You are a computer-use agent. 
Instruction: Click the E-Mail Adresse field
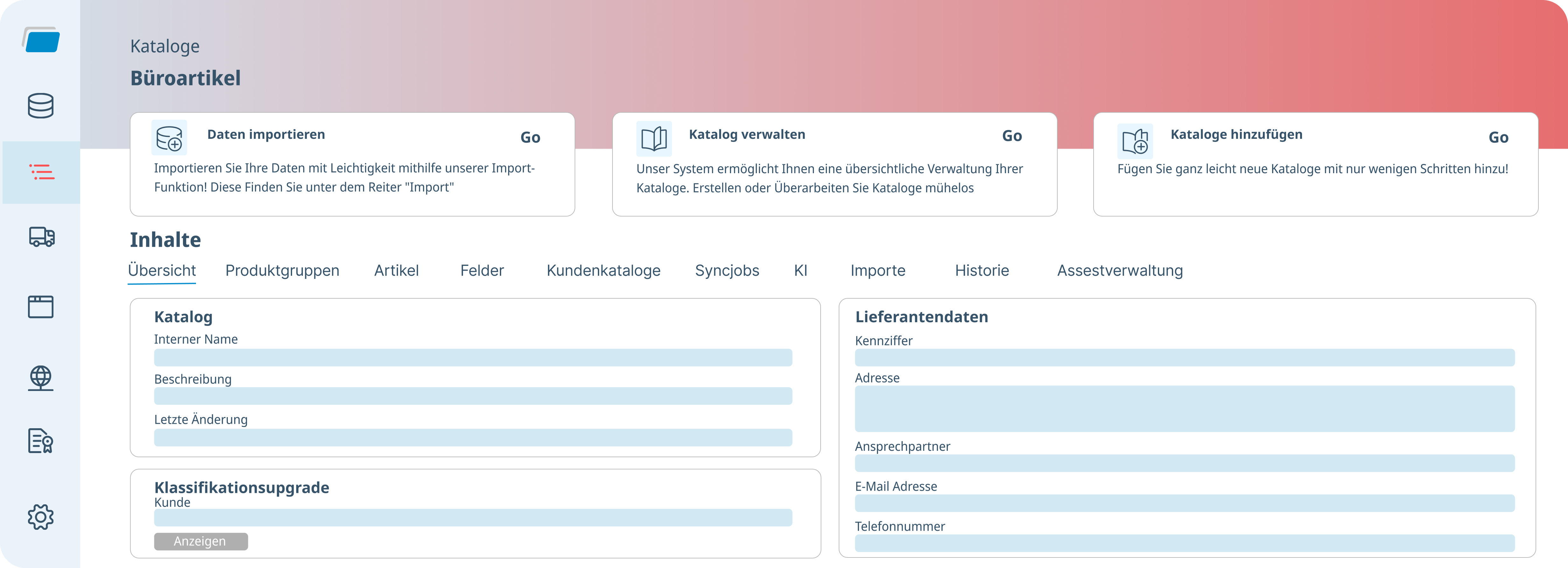(x=1185, y=503)
